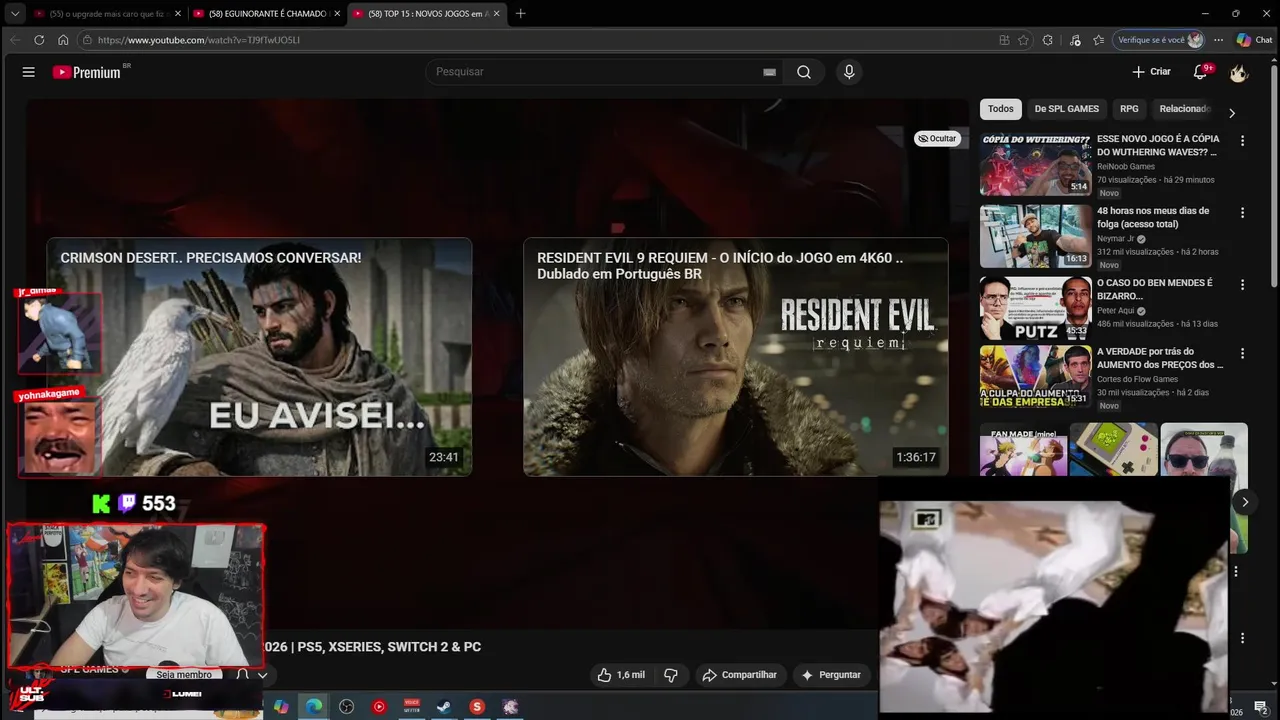Image resolution: width=1280 pixels, height=720 pixels.
Task: Open Resident Evil 9 Requiem end-screen video
Action: click(x=735, y=357)
